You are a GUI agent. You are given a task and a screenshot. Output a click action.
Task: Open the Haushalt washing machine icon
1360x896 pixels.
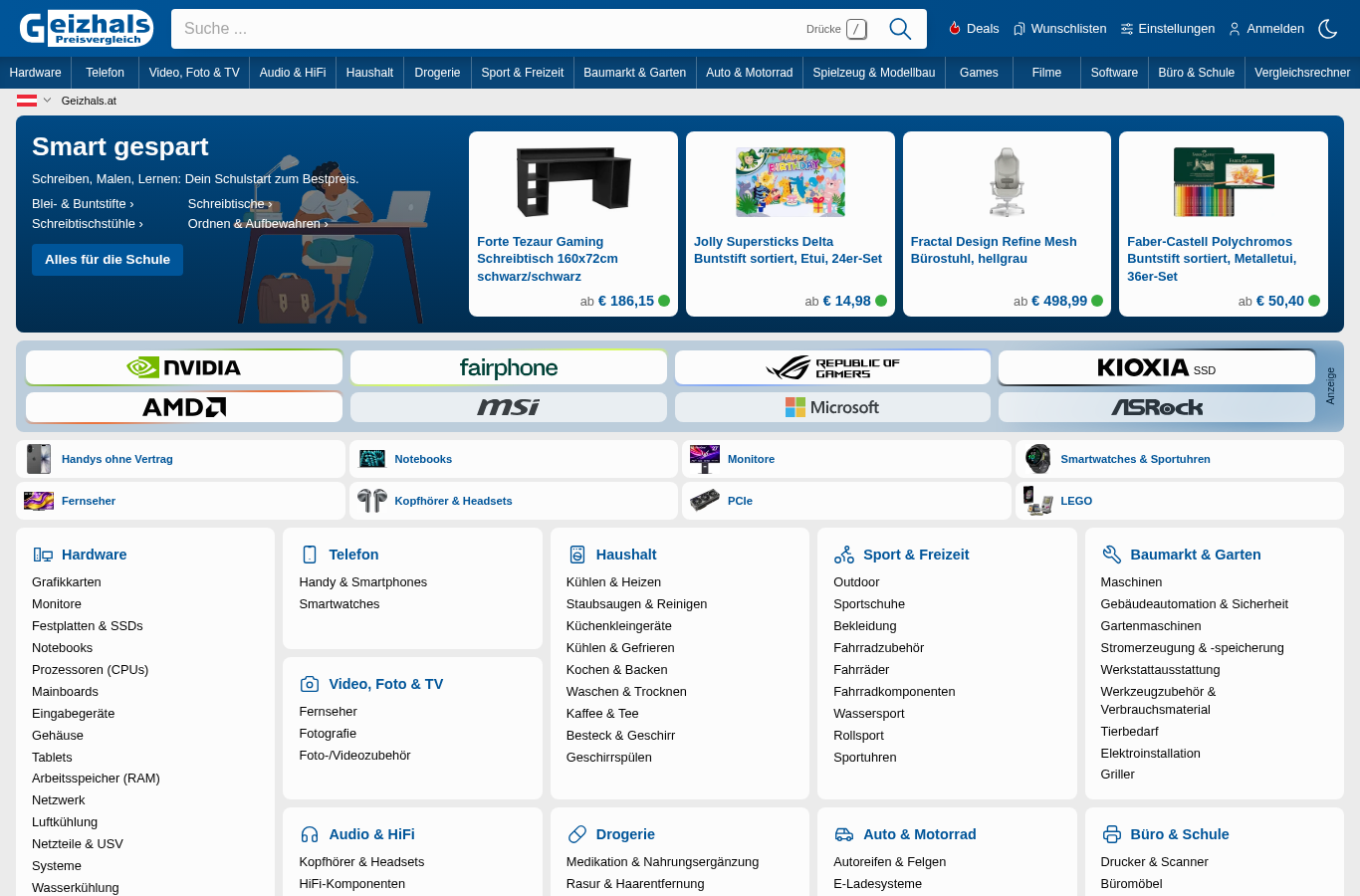click(x=576, y=555)
